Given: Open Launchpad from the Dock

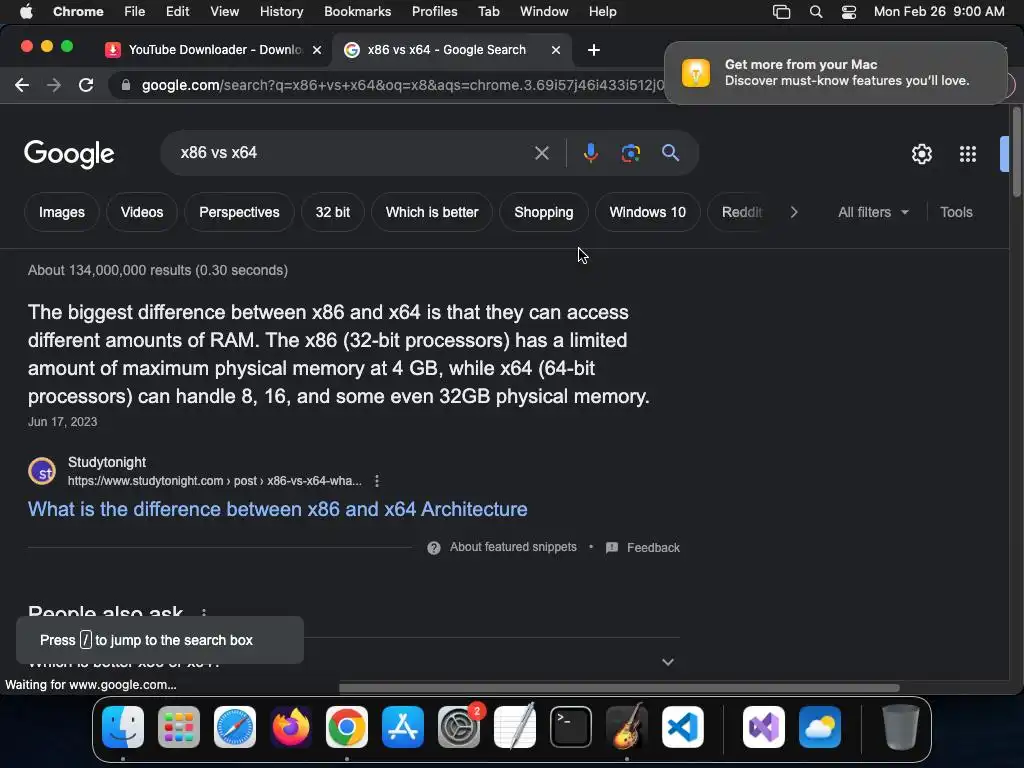Looking at the screenshot, I should 179,726.
